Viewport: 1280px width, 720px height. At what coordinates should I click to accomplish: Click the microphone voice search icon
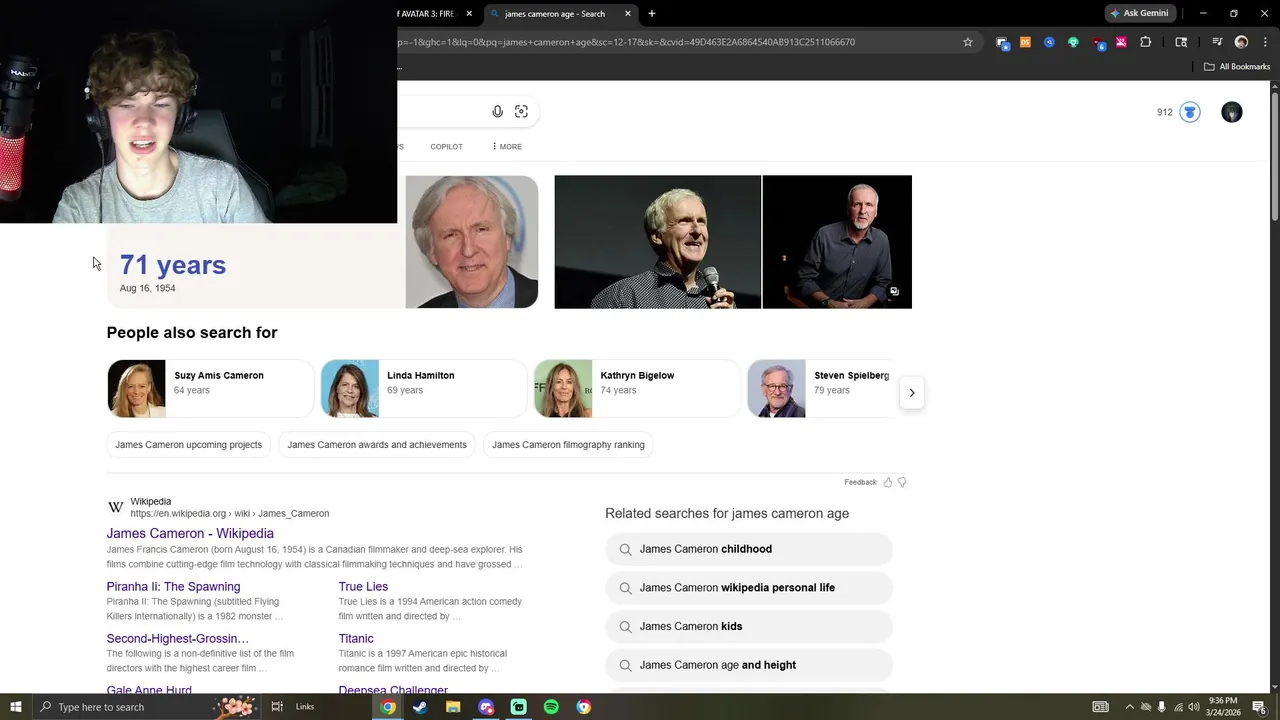(x=497, y=112)
